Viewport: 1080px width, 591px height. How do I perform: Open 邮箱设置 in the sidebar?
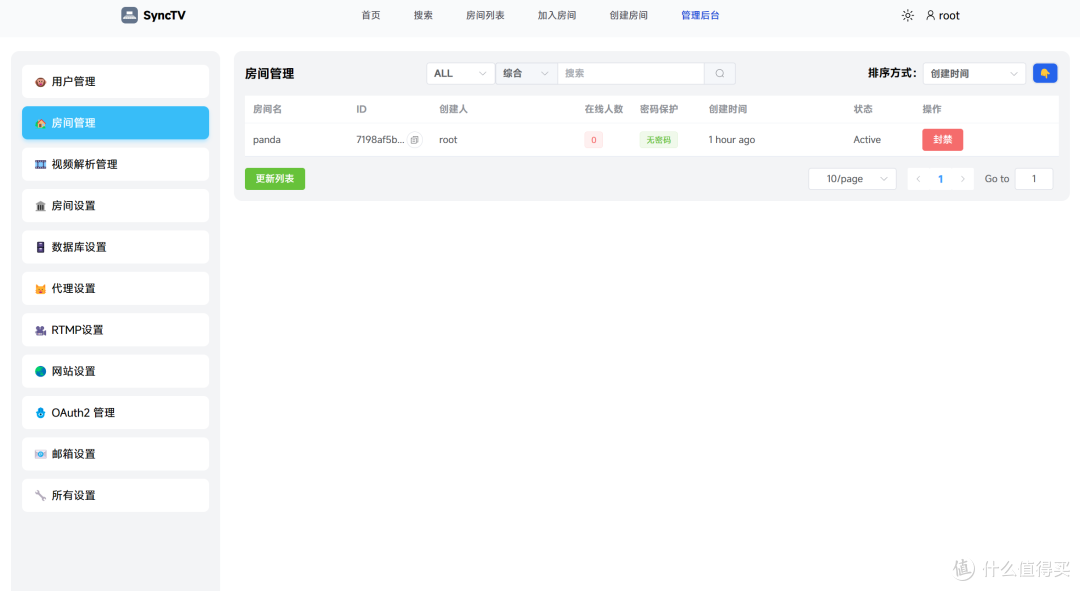[116, 453]
